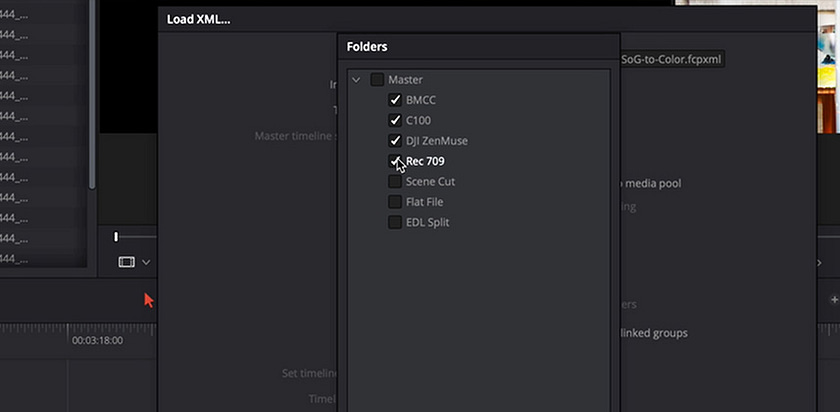840x412 pixels.
Task: Select the Master folder label
Action: [x=406, y=80]
